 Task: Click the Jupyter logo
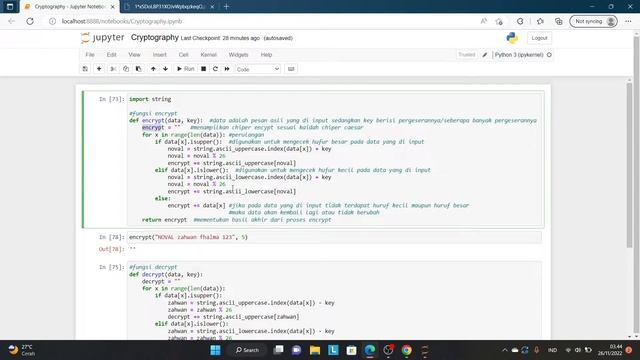tap(102, 38)
